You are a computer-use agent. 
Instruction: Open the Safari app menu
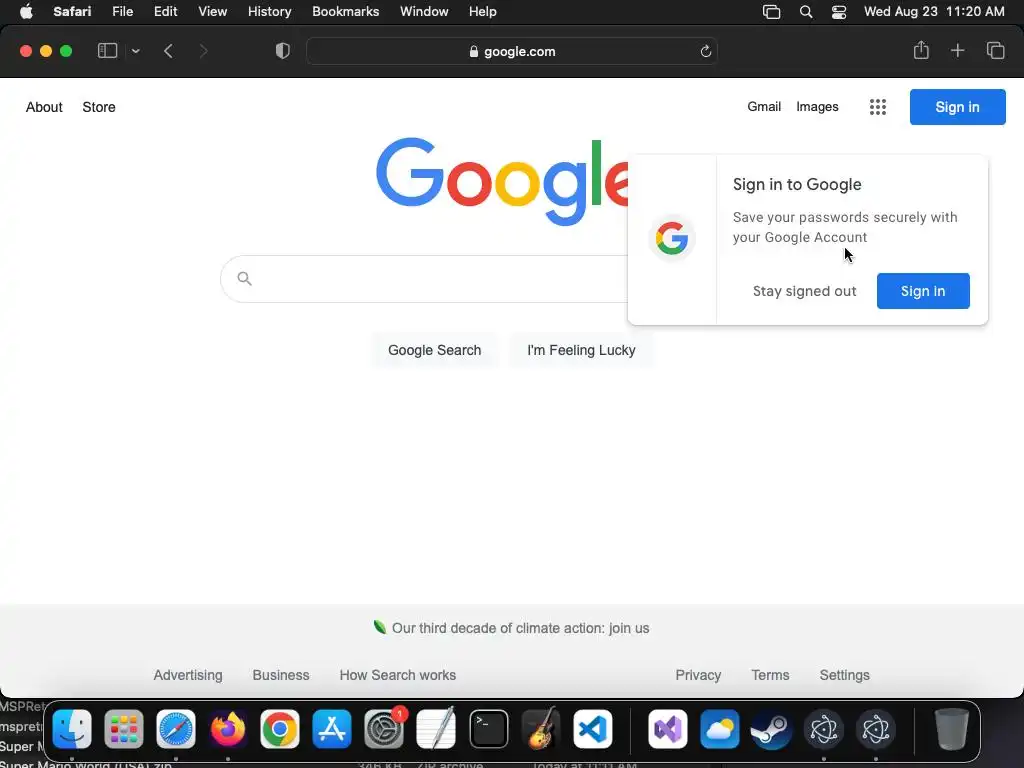[72, 11]
